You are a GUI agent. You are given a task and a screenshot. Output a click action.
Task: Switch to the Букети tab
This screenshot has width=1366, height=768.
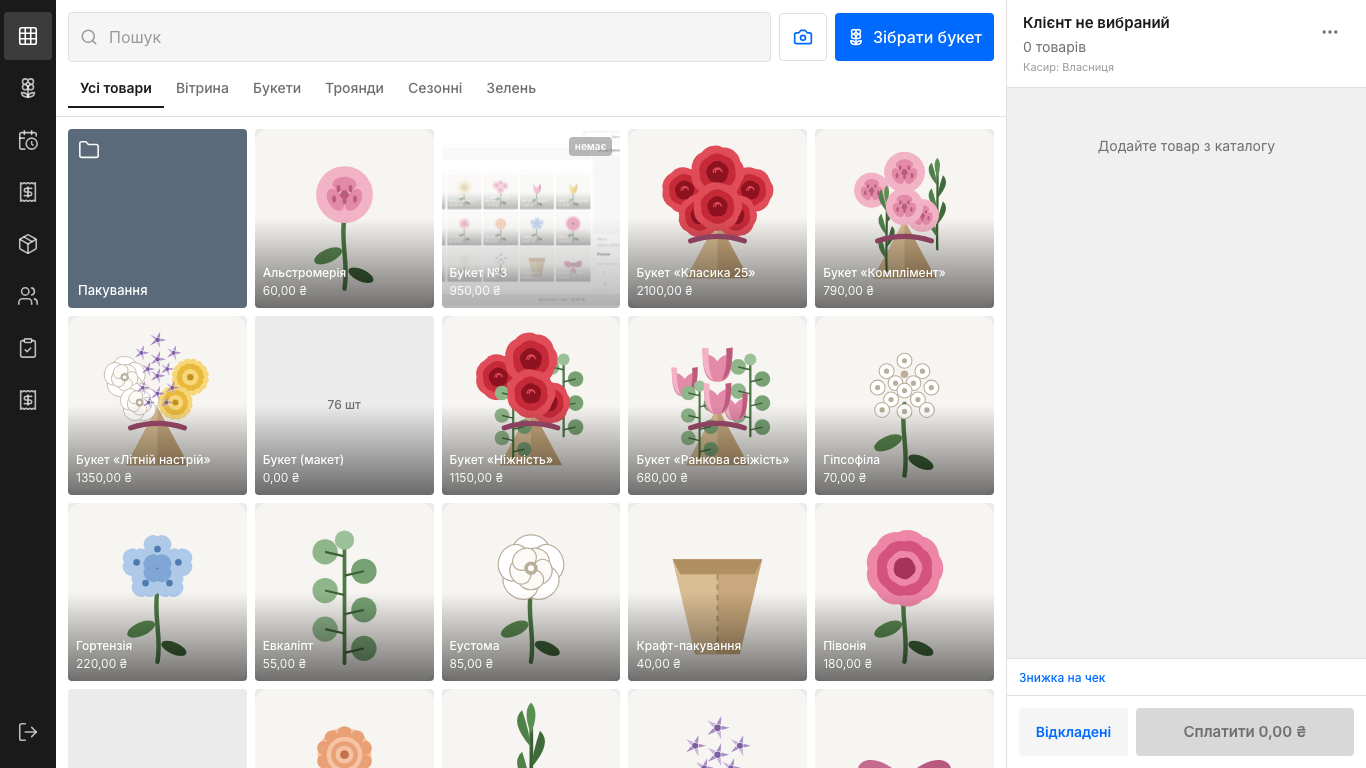(x=277, y=88)
